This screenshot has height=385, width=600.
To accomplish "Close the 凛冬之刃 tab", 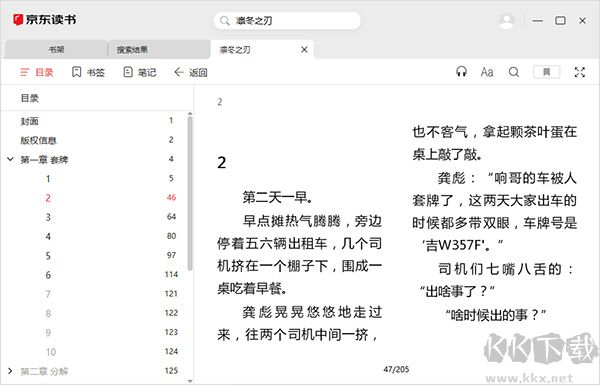I will coord(304,50).
